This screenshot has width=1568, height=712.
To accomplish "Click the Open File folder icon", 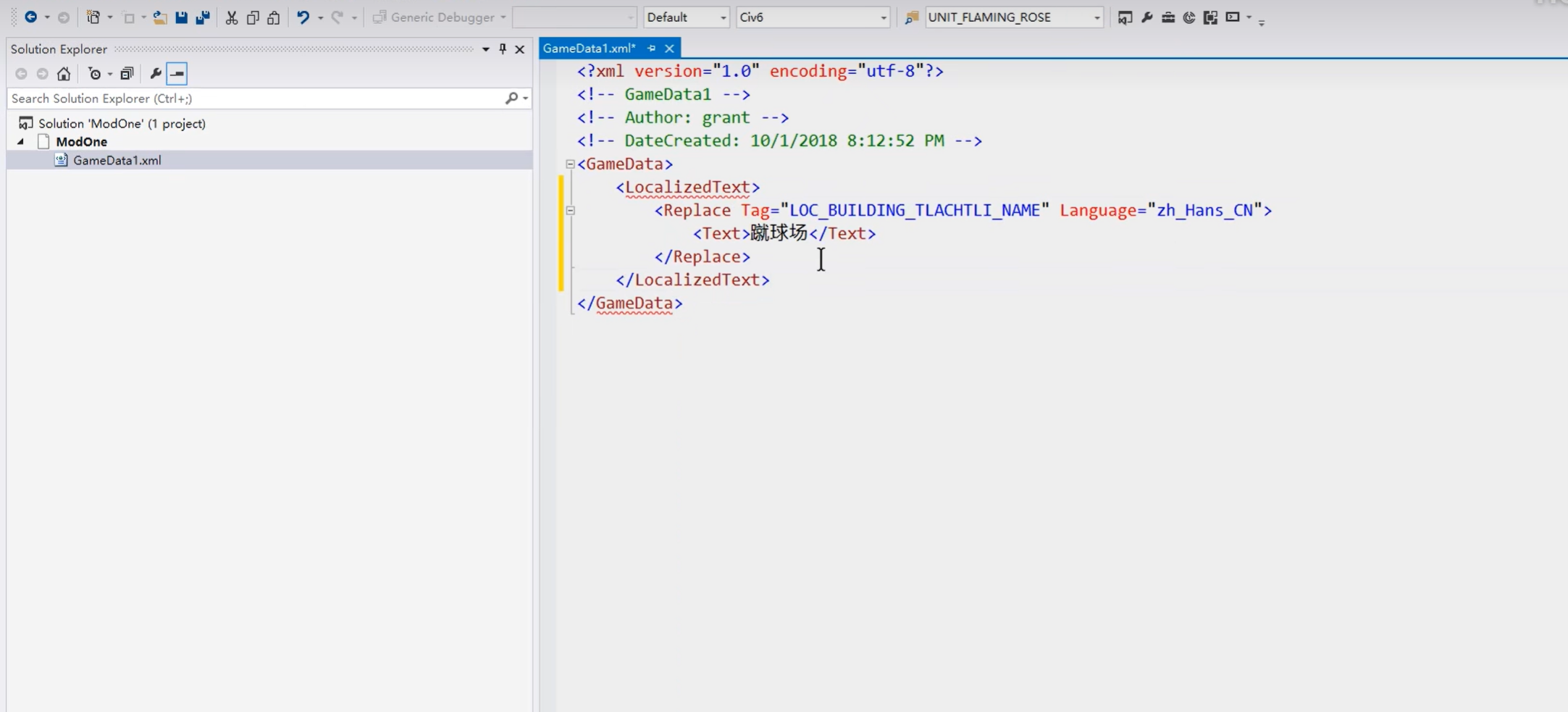I will pyautogui.click(x=160, y=17).
